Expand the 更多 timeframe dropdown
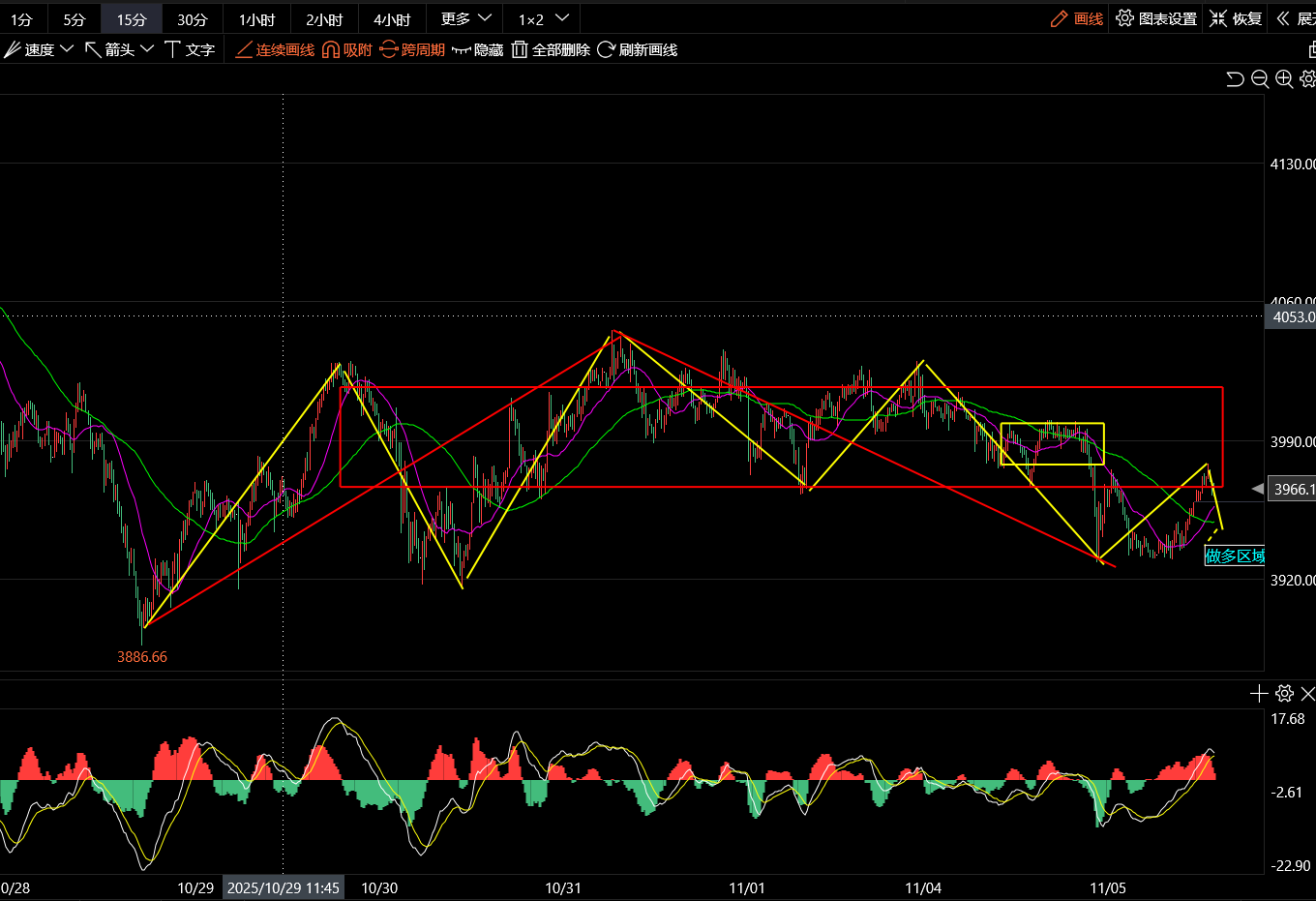The height and width of the screenshot is (901, 1316). pos(466,19)
